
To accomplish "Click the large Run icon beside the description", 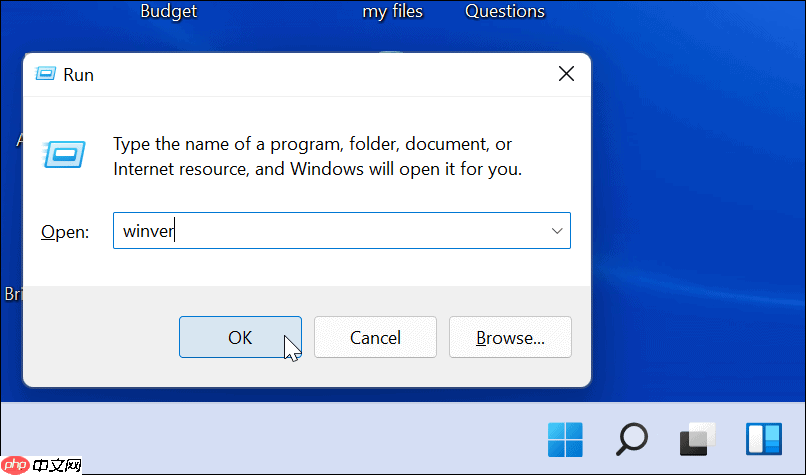I will [65, 154].
